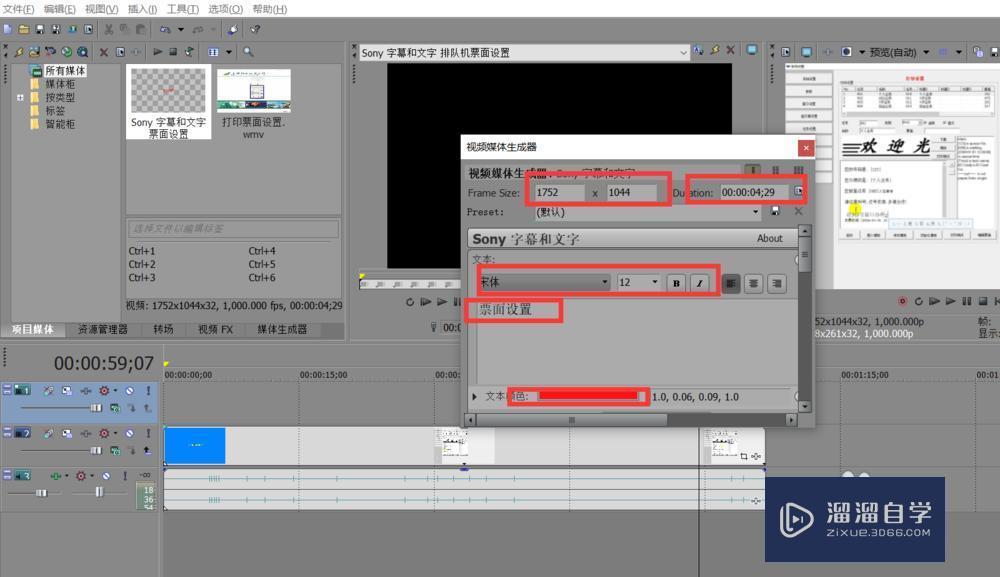Start media preview in project media toolbar
Viewport: 1000px width, 577px height.
pos(158,52)
